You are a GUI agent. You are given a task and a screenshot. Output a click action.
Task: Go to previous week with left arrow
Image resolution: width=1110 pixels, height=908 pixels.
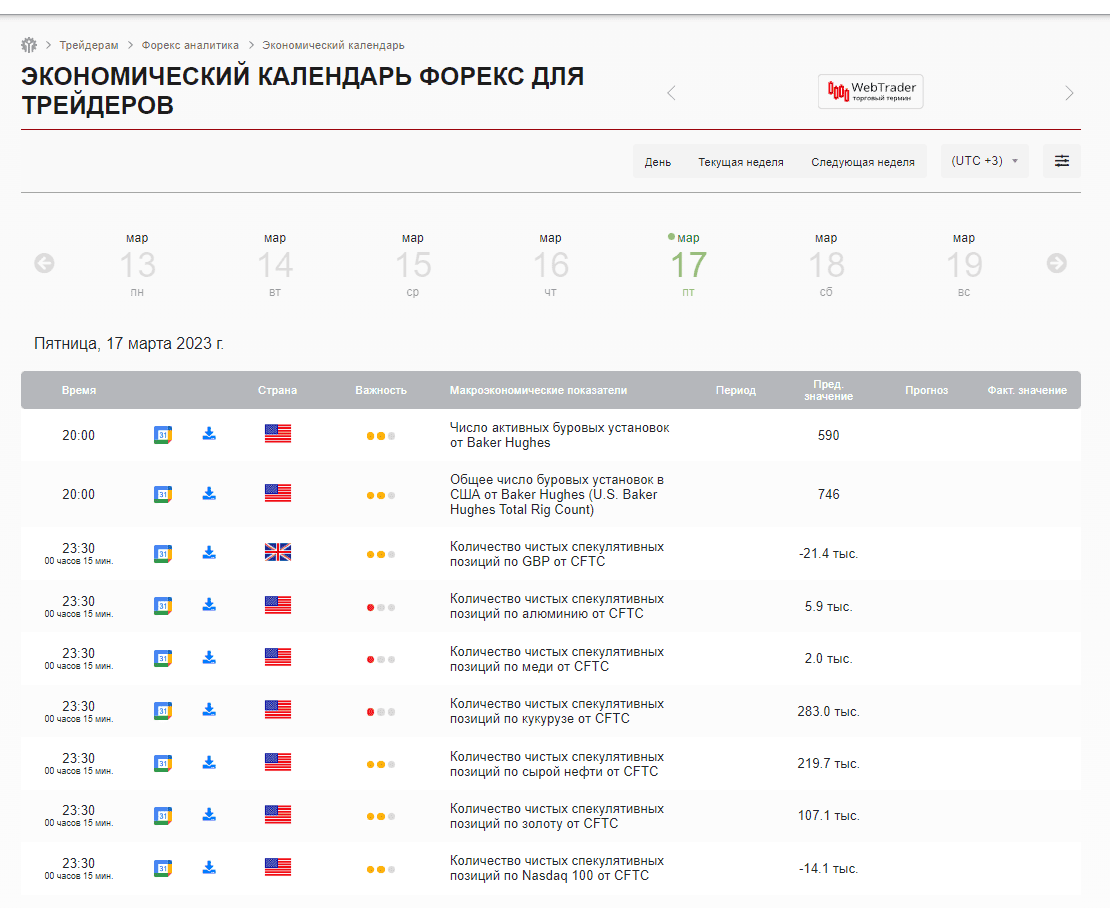[x=44, y=263]
